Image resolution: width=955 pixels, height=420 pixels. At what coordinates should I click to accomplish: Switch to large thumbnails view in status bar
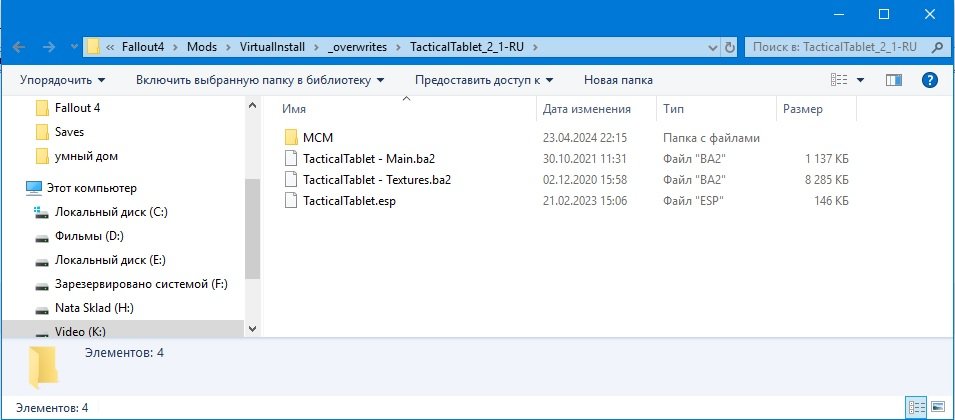click(939, 407)
